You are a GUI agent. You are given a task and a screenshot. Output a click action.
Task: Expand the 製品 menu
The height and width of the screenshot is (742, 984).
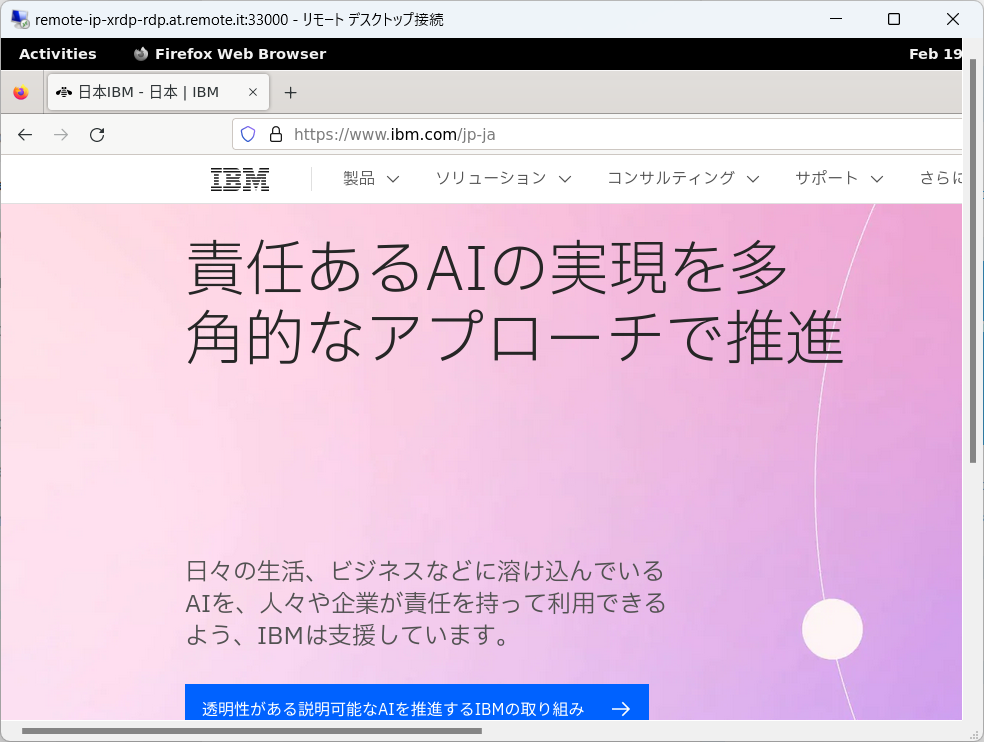371,178
